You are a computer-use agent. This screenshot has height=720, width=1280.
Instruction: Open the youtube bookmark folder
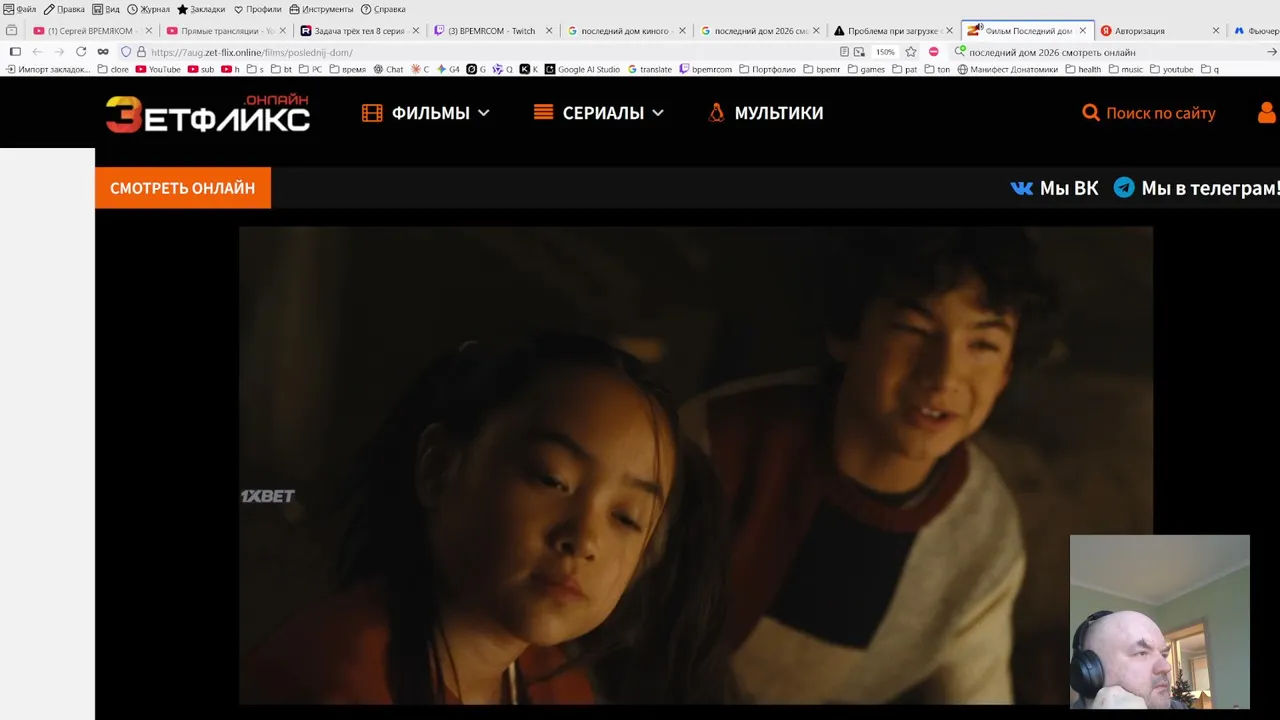coord(1171,70)
